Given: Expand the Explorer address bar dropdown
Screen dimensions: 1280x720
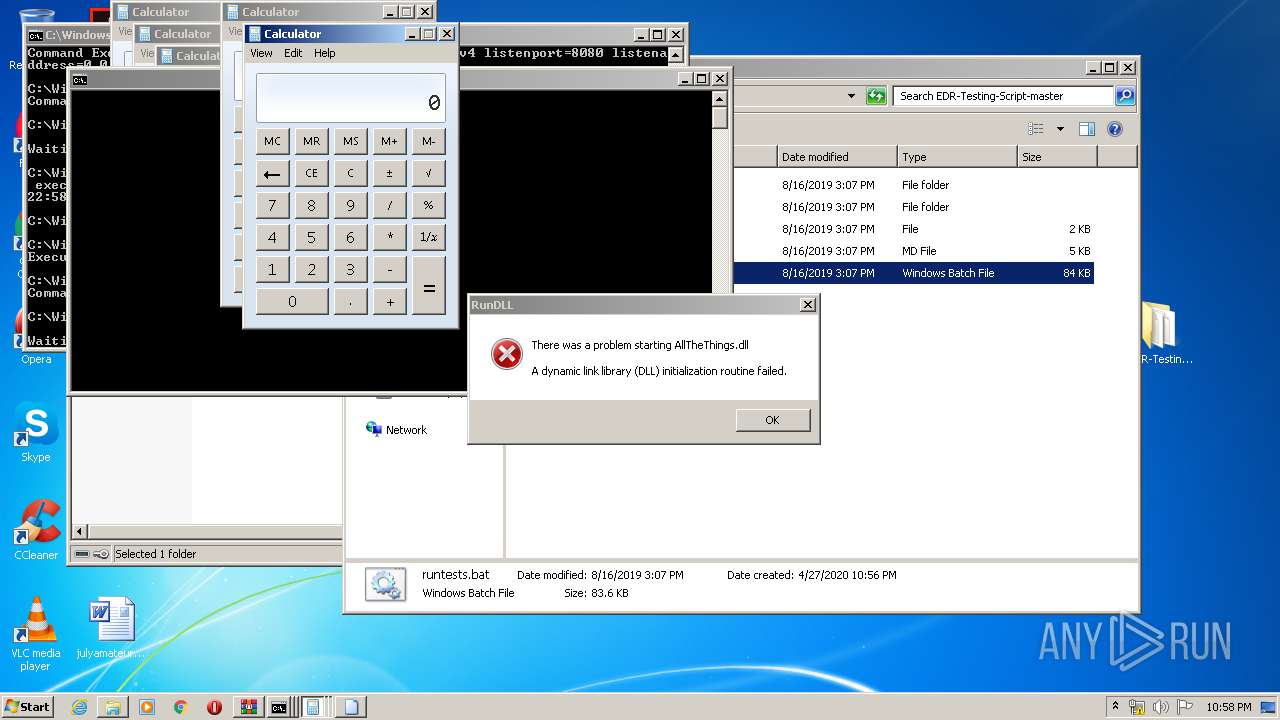Looking at the screenshot, I should point(851,96).
